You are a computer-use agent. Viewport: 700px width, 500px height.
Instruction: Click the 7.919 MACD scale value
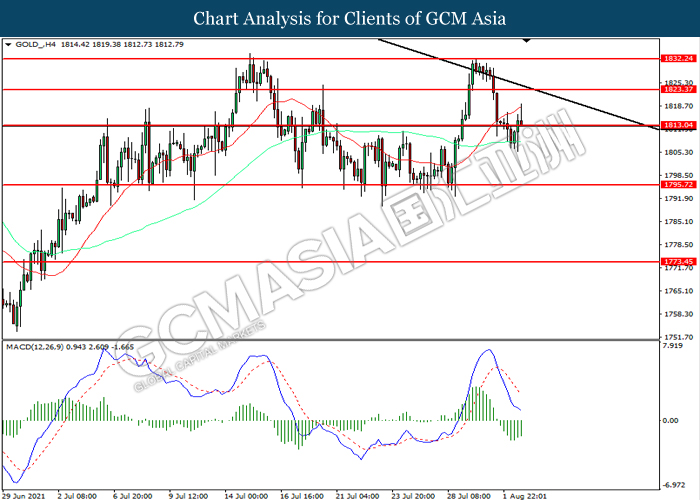[x=675, y=347]
